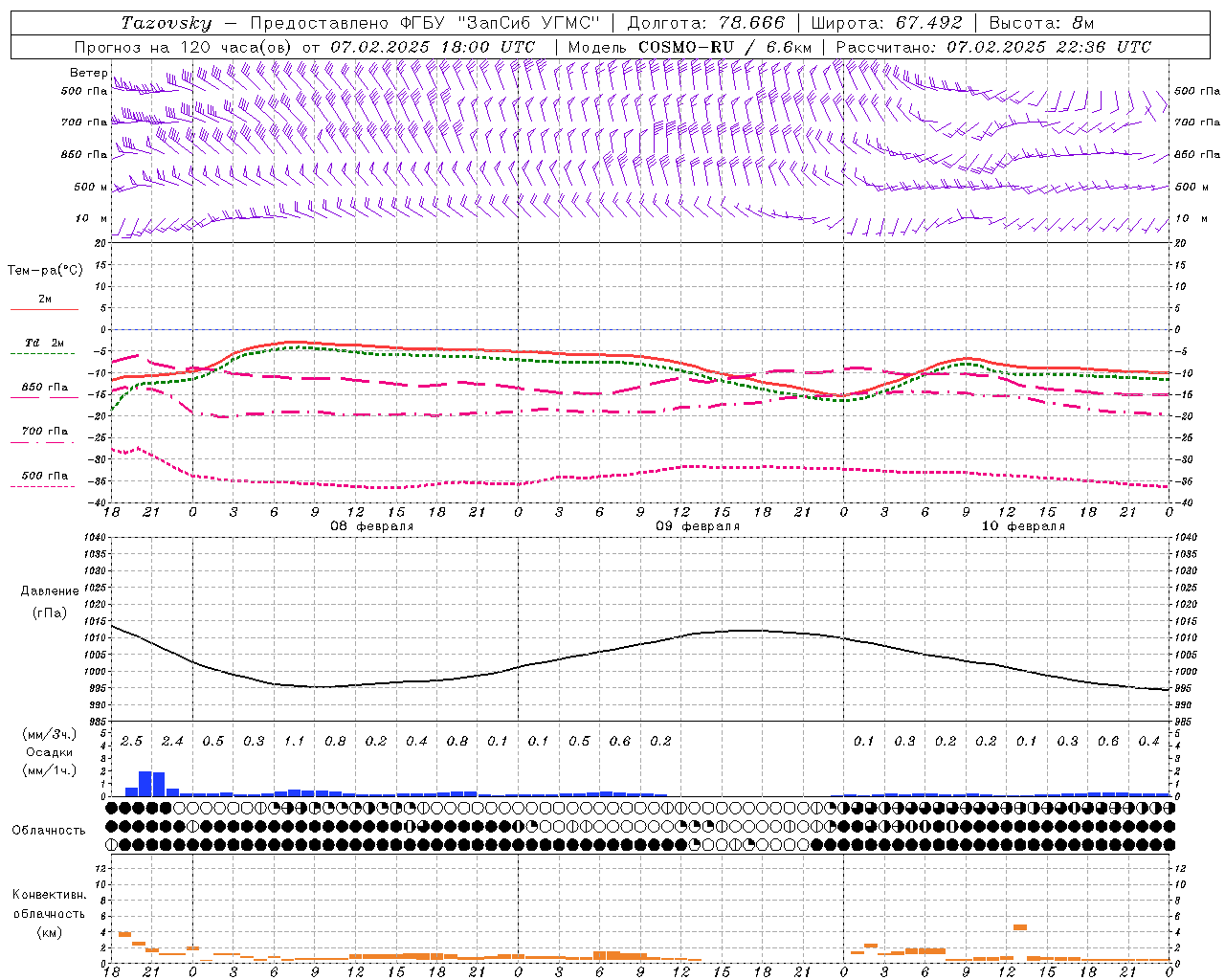Click the (км) convective cloud unit label

click(x=49, y=932)
